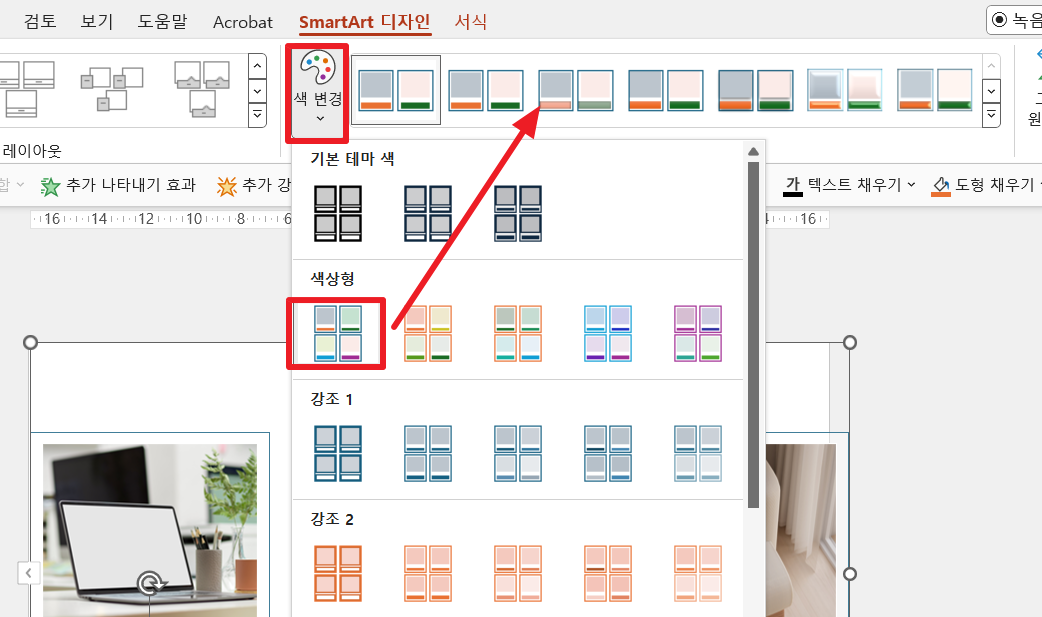This screenshot has height=617, width=1042.
Task: Open the 보기 ribbon tab
Action: tap(97, 21)
